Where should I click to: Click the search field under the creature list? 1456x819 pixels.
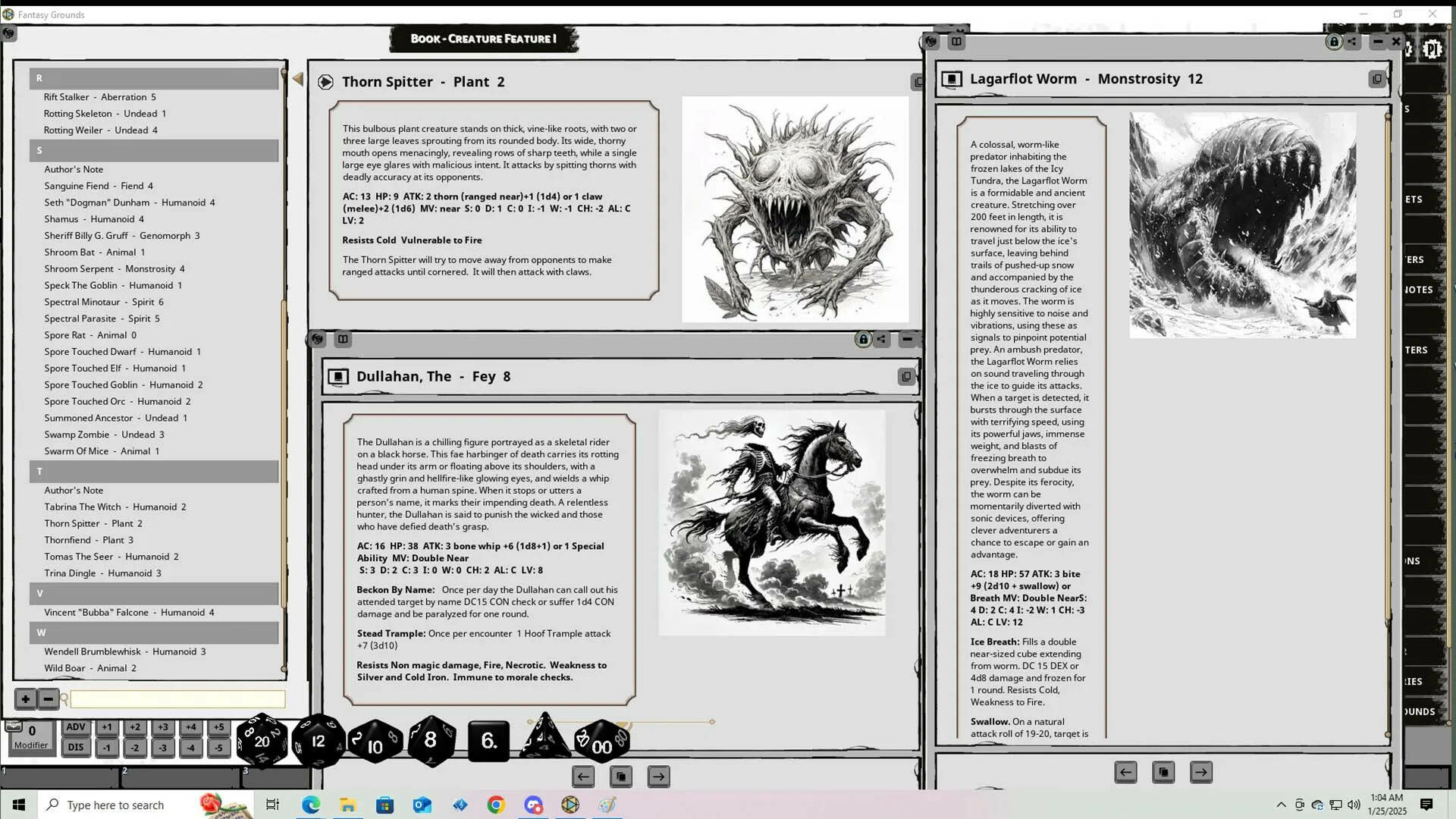(x=177, y=698)
